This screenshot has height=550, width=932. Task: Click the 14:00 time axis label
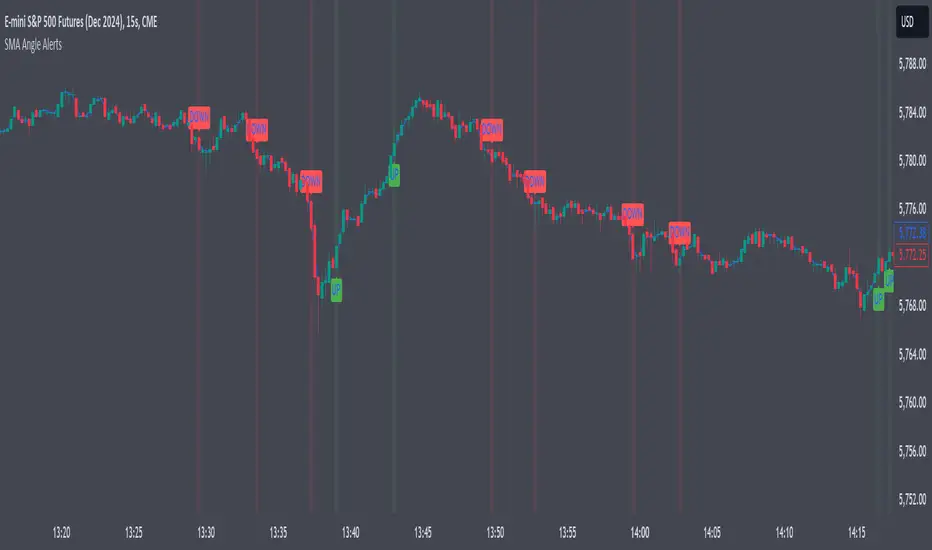[640, 532]
